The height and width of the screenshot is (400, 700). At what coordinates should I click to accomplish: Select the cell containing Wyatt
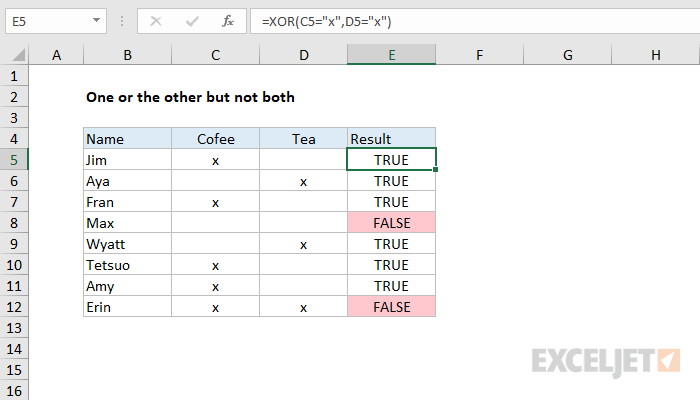coord(127,244)
